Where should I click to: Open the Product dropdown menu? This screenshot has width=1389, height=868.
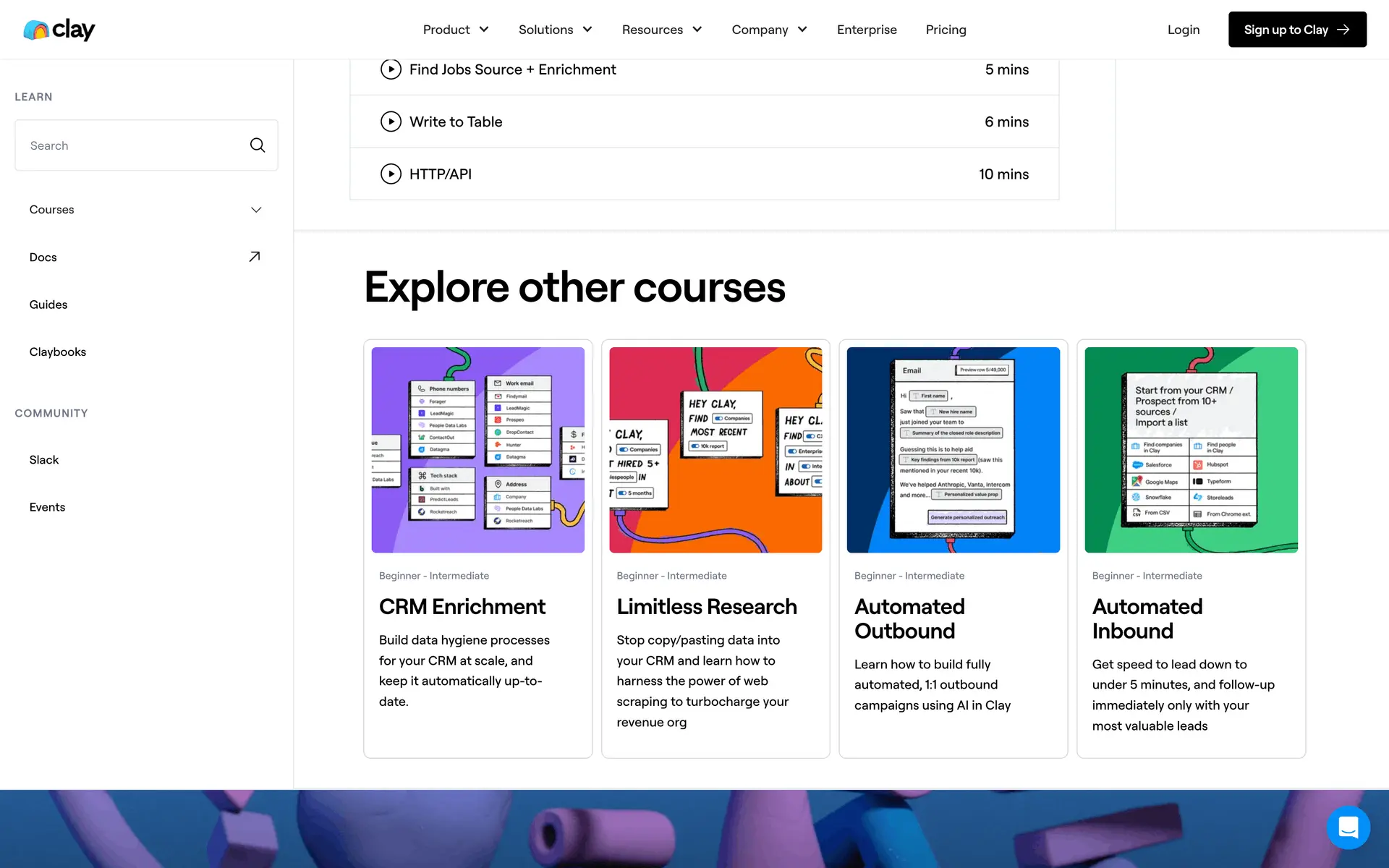coord(456,30)
